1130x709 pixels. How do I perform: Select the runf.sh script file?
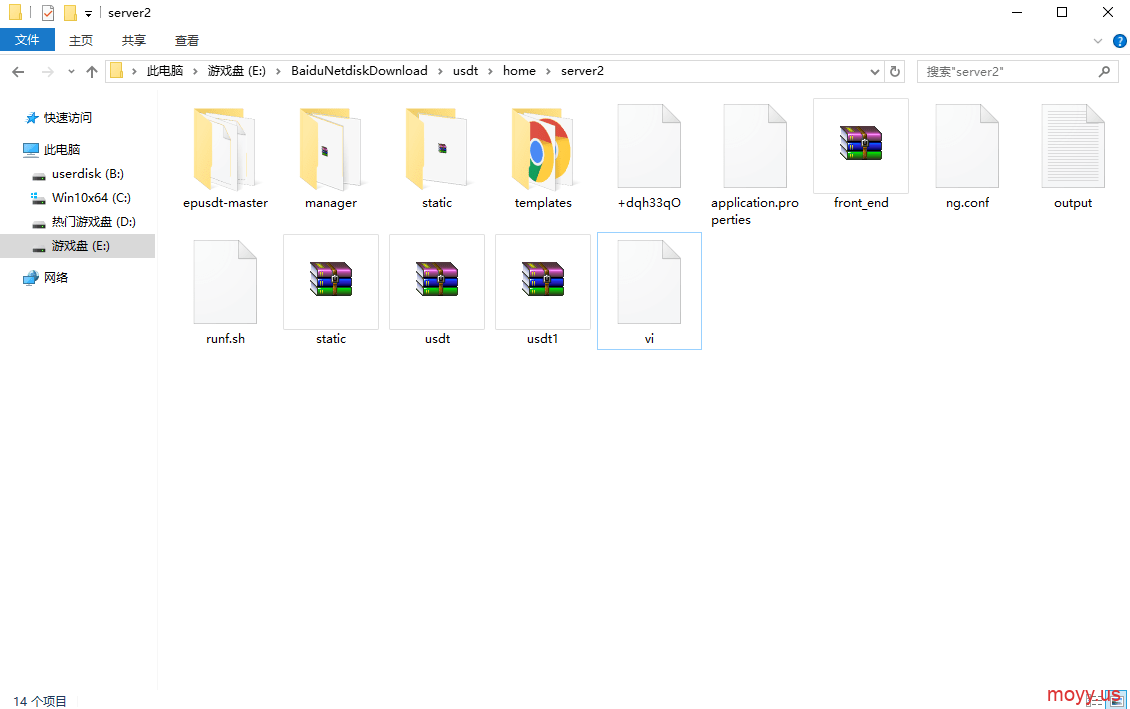pos(225,282)
